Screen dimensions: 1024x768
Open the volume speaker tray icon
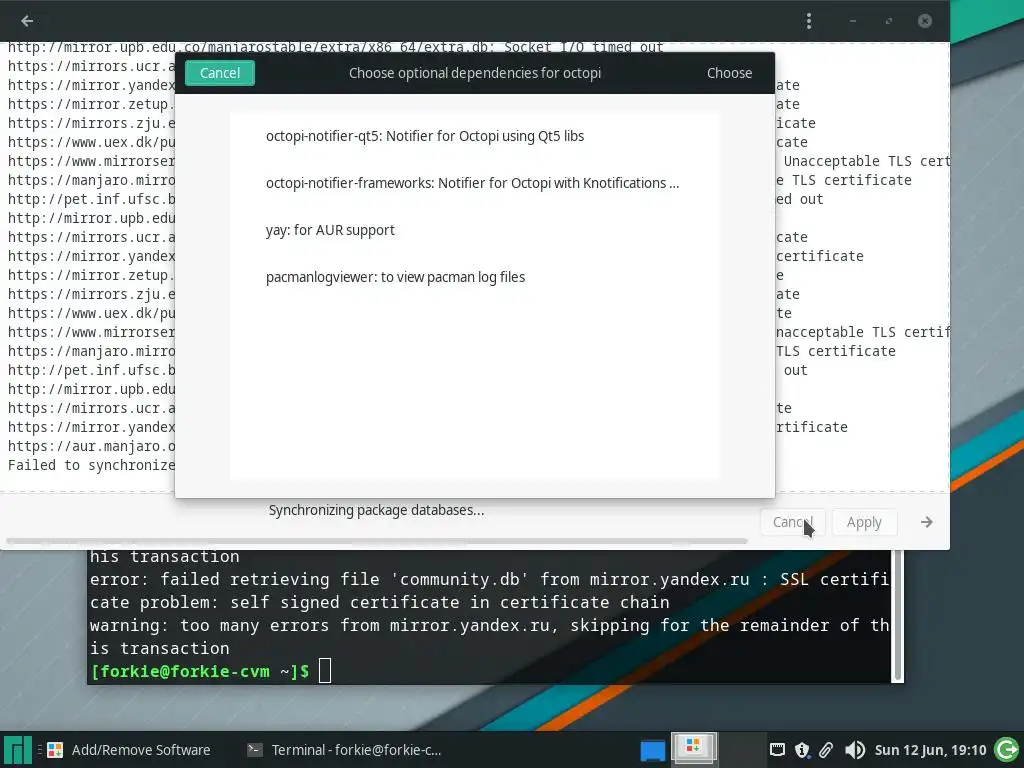(854, 750)
